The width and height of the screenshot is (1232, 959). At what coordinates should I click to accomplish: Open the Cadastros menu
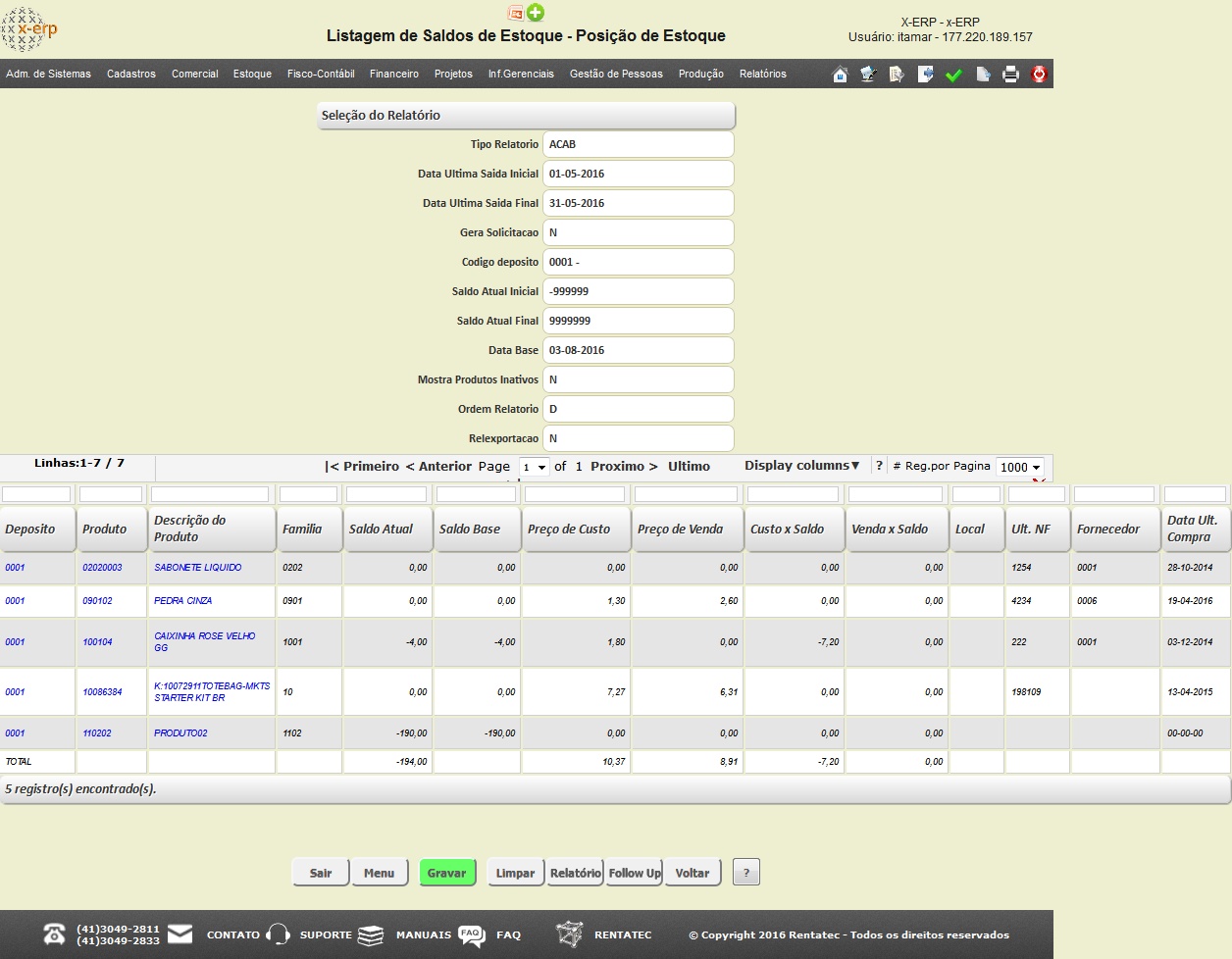pyautogui.click(x=131, y=74)
